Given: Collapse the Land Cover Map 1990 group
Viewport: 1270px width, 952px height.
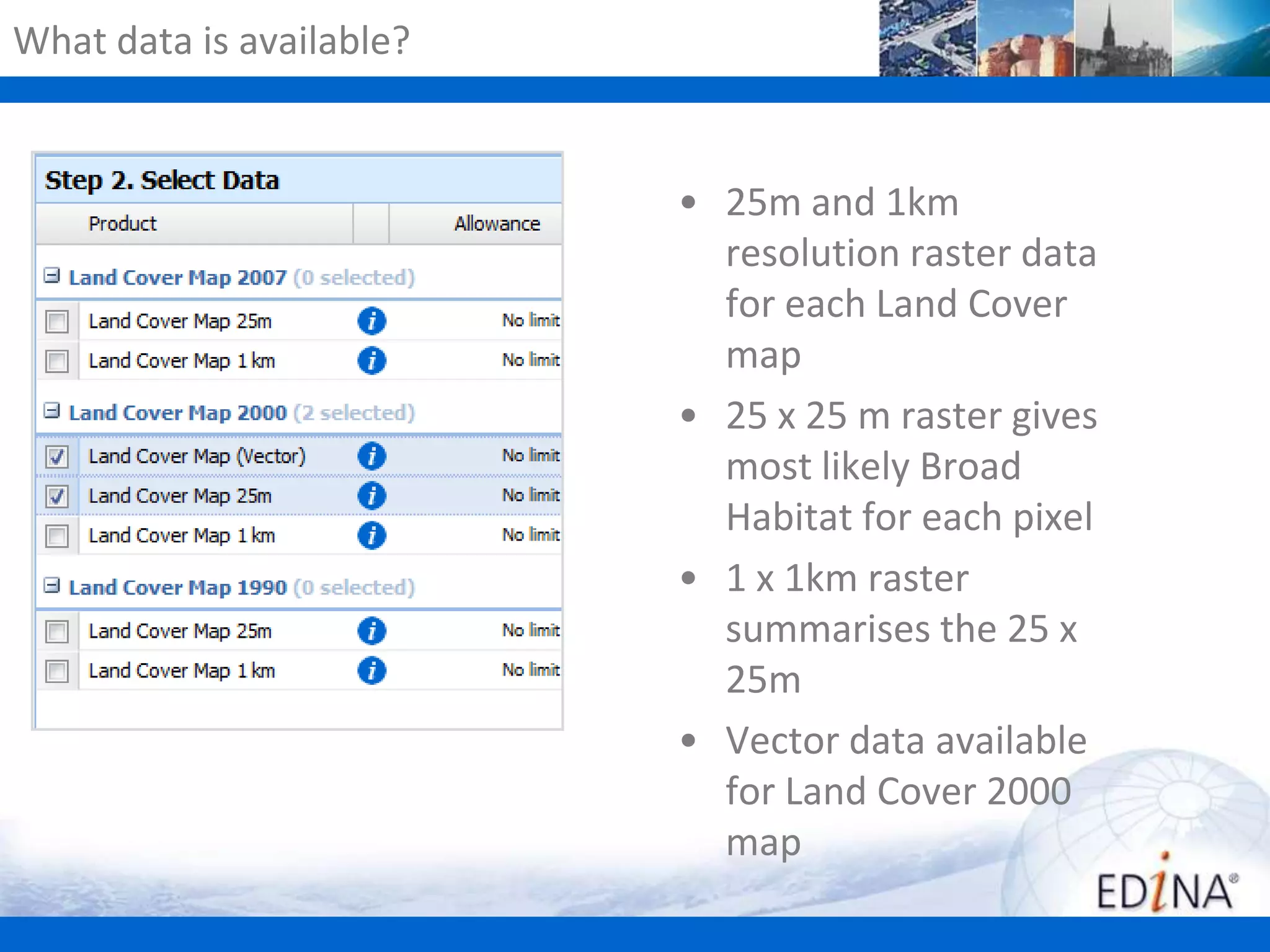Looking at the screenshot, I should click(52, 585).
